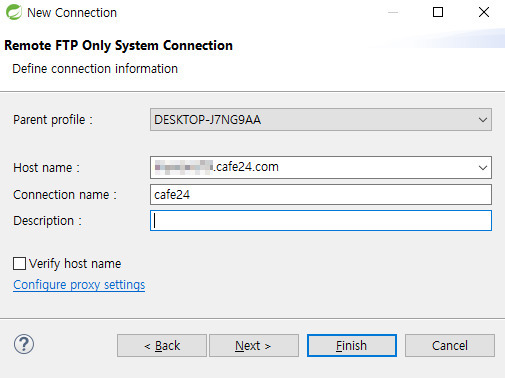Expand the Host name dropdown arrow
The width and height of the screenshot is (505, 378).
point(483,167)
